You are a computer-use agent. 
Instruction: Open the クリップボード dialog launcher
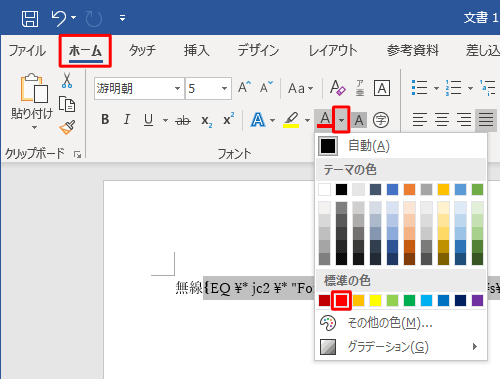pos(78,154)
